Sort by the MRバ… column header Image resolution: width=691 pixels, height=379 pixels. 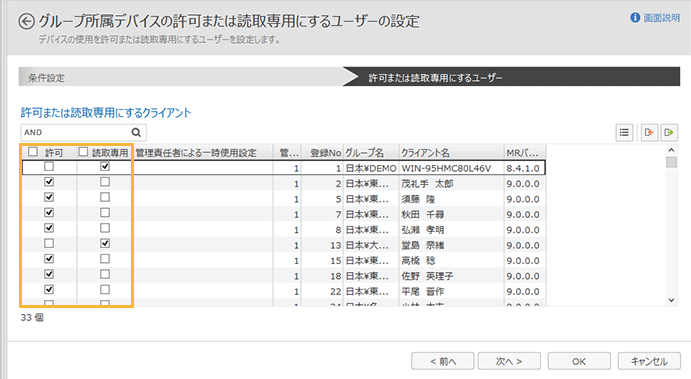pos(525,152)
